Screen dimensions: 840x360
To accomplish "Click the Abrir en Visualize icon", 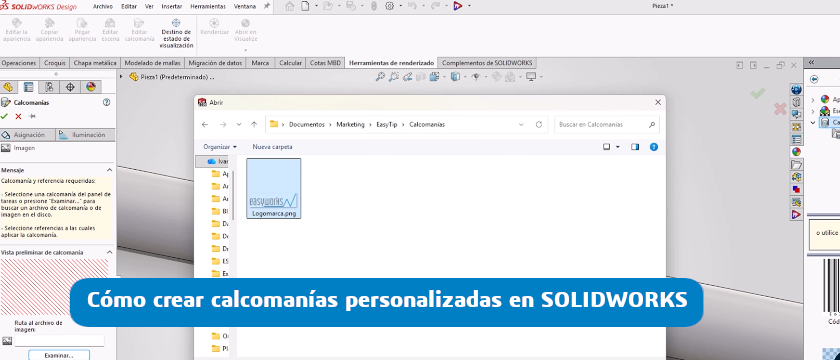I will [245, 23].
